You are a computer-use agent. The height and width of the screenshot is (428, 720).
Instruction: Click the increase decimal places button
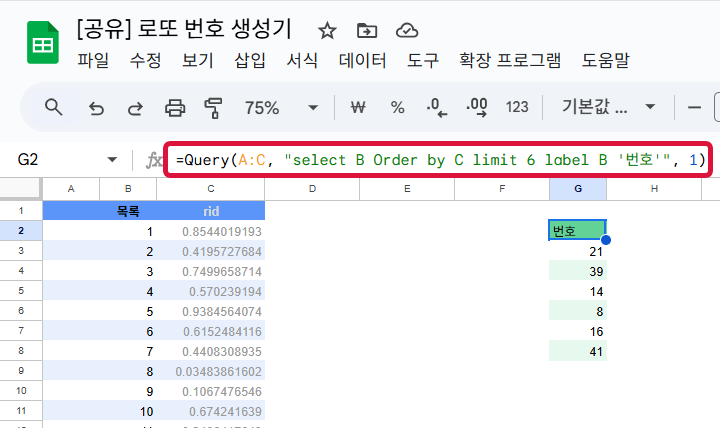pos(476,107)
